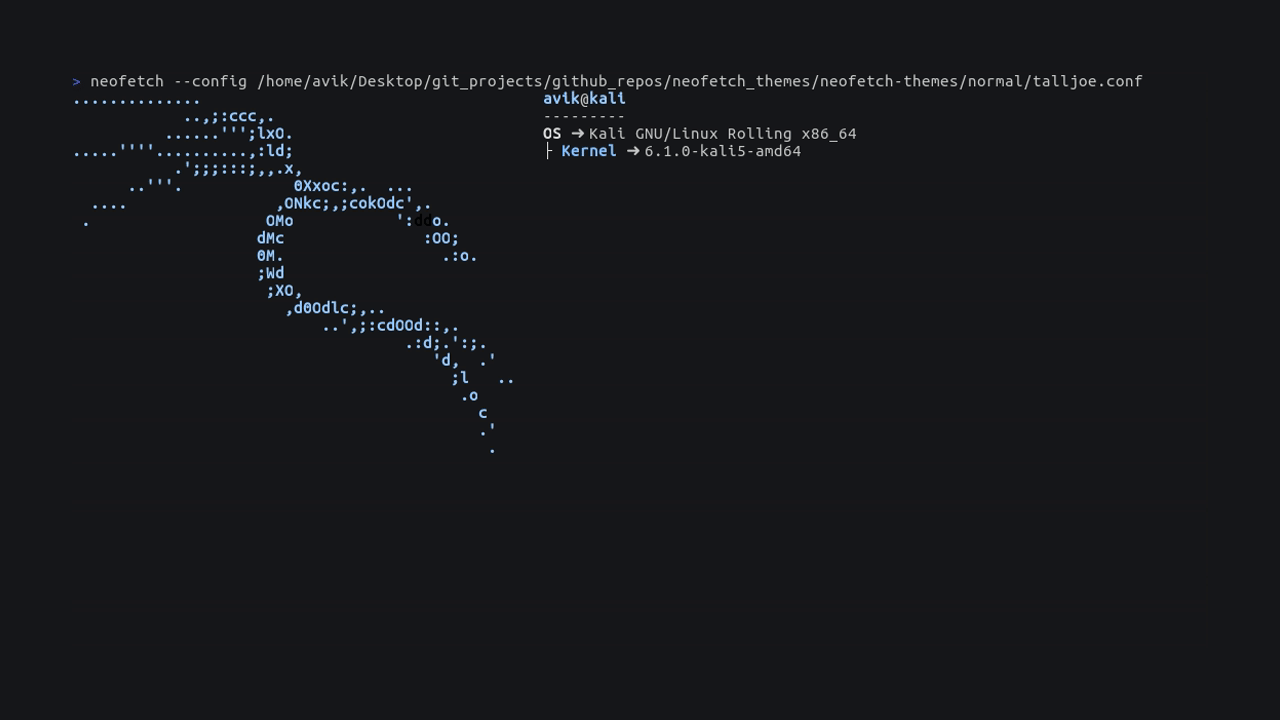
Task: Click the @ symbol between avik and kali
Action: click(x=584, y=99)
